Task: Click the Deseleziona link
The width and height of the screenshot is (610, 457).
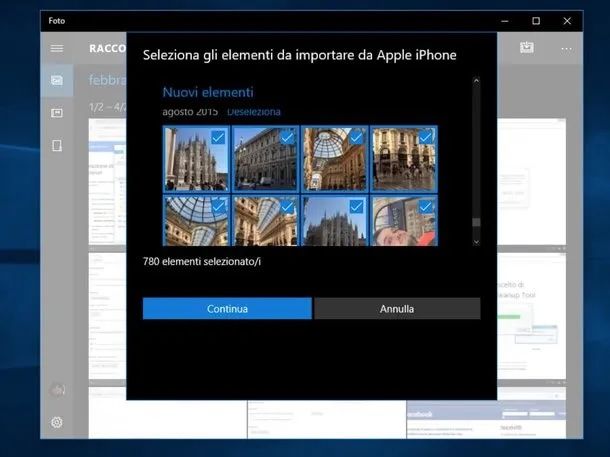Action: click(x=254, y=112)
